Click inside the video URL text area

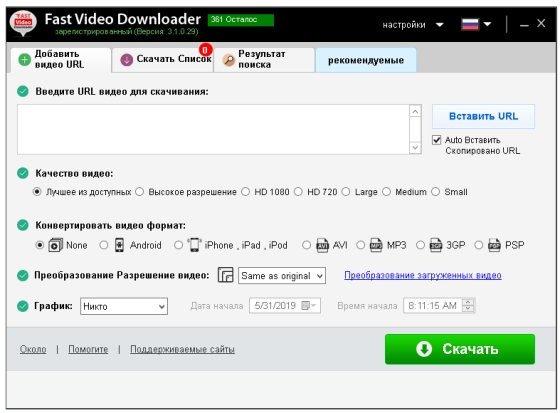point(213,129)
